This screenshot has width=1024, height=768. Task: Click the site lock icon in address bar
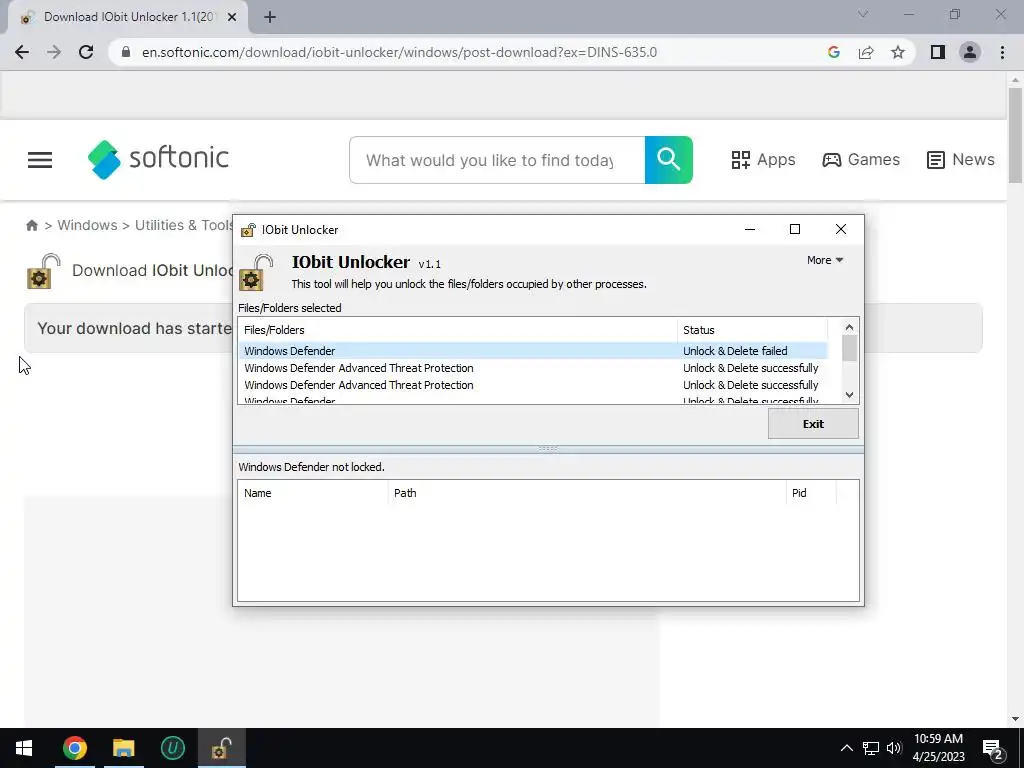(x=126, y=52)
